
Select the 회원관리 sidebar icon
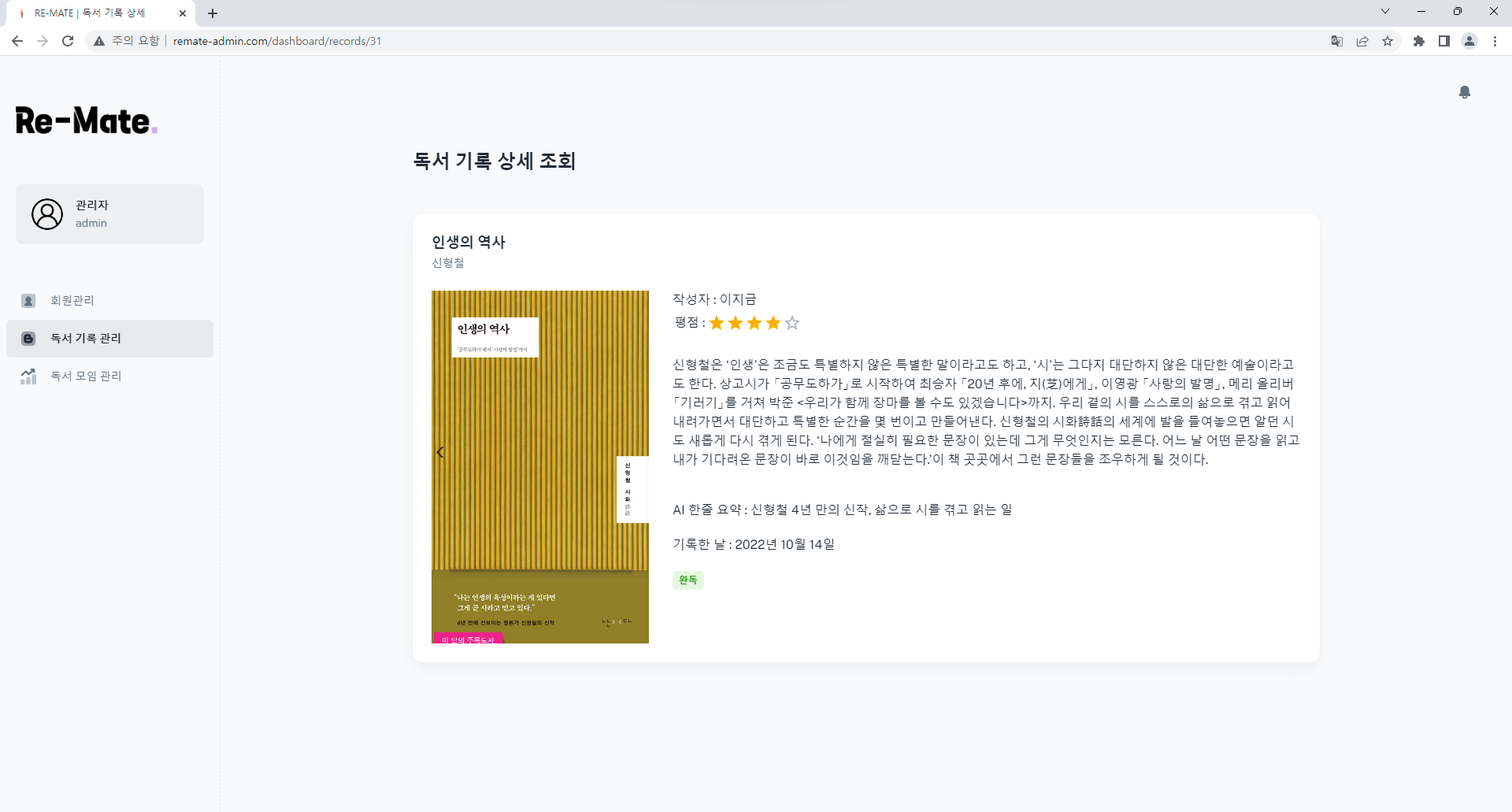(x=28, y=300)
